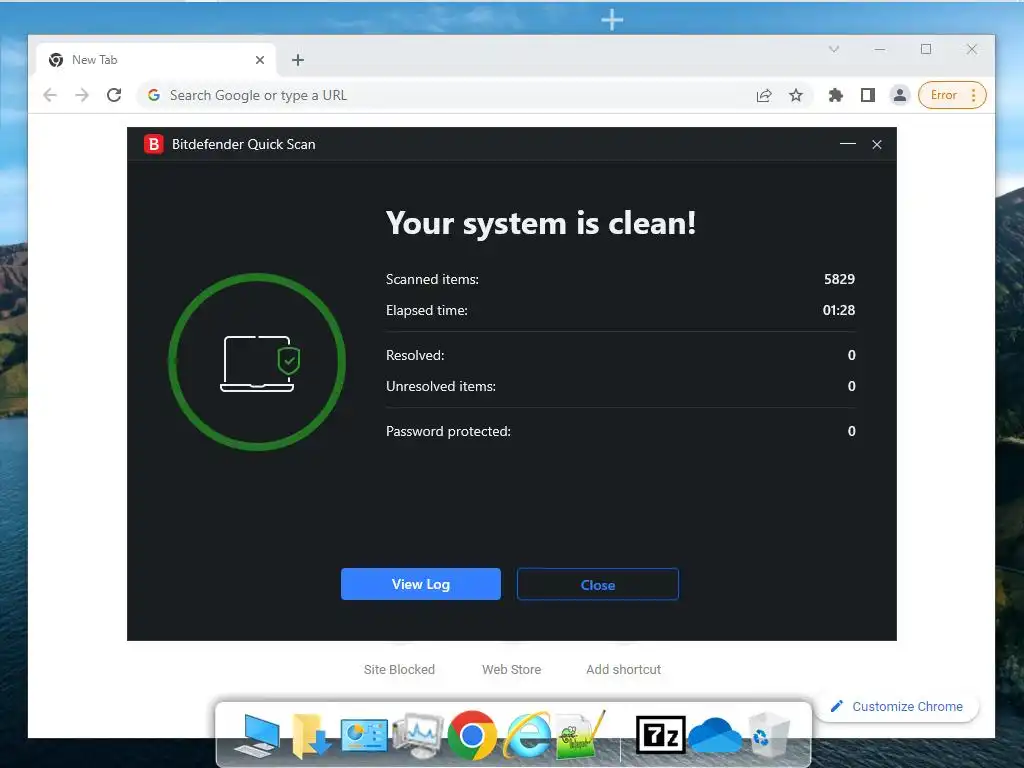The image size is (1024, 768).
Task: Reload the page in Chrome
Action: click(114, 95)
